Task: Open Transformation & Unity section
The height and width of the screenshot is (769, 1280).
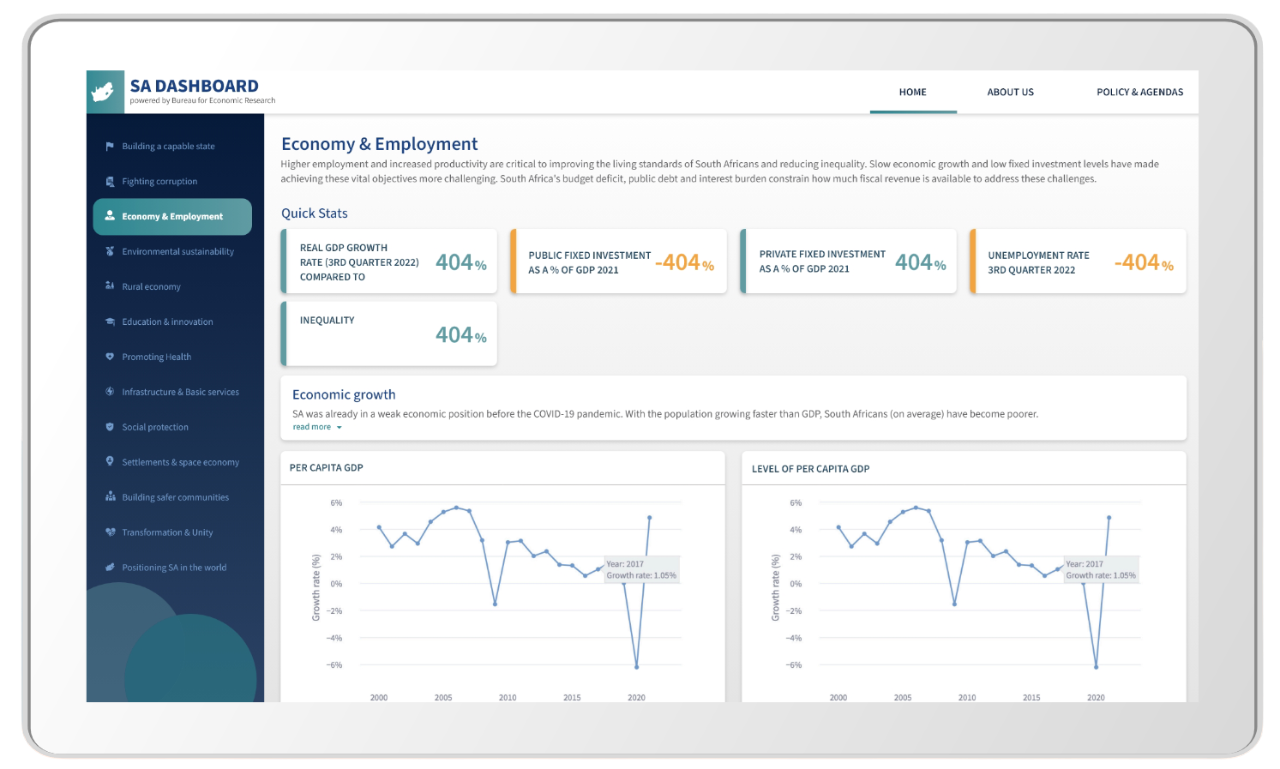Action: point(167,532)
